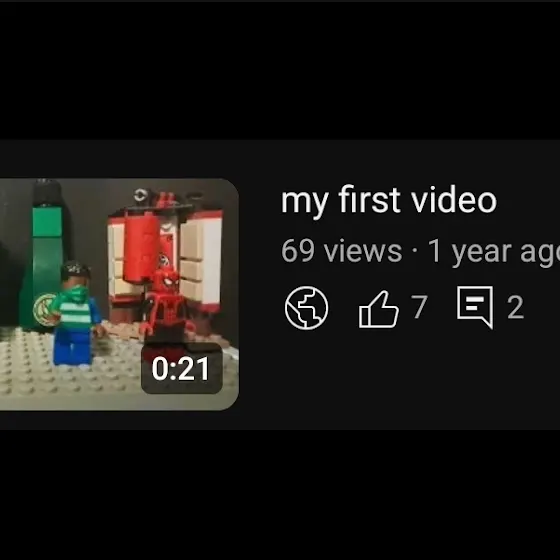Click the green-masked minifigure in the thumbnail
560x560 pixels.
(76, 313)
